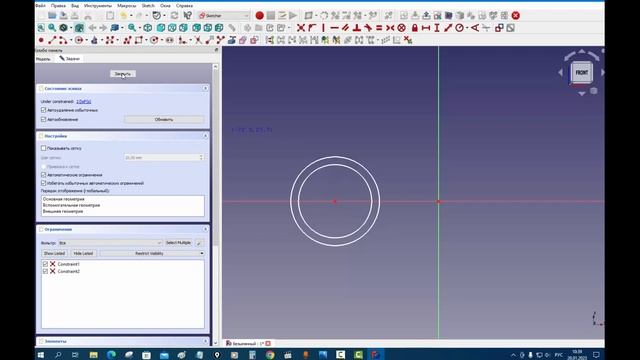The width and height of the screenshot is (640, 360).
Task: Create a line in sketch
Action: pyautogui.click(x=52, y=40)
